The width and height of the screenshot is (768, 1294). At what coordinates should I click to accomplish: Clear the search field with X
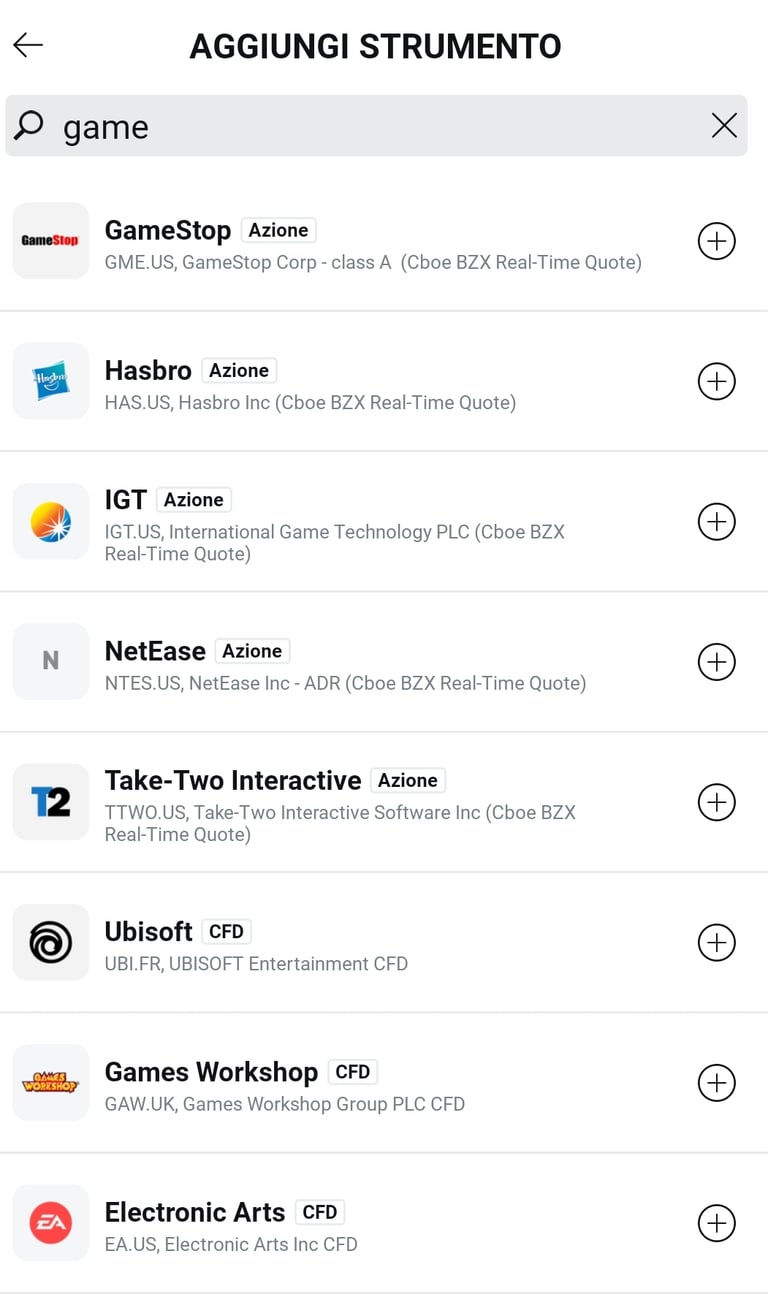click(x=724, y=126)
